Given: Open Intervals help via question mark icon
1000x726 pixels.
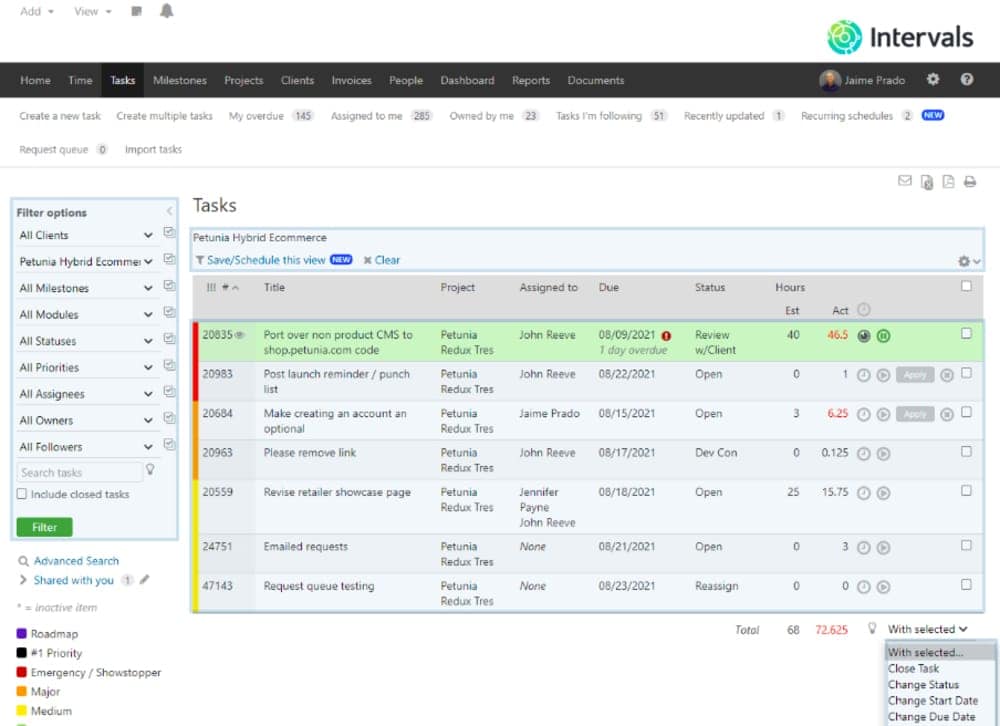Looking at the screenshot, I should pos(967,80).
